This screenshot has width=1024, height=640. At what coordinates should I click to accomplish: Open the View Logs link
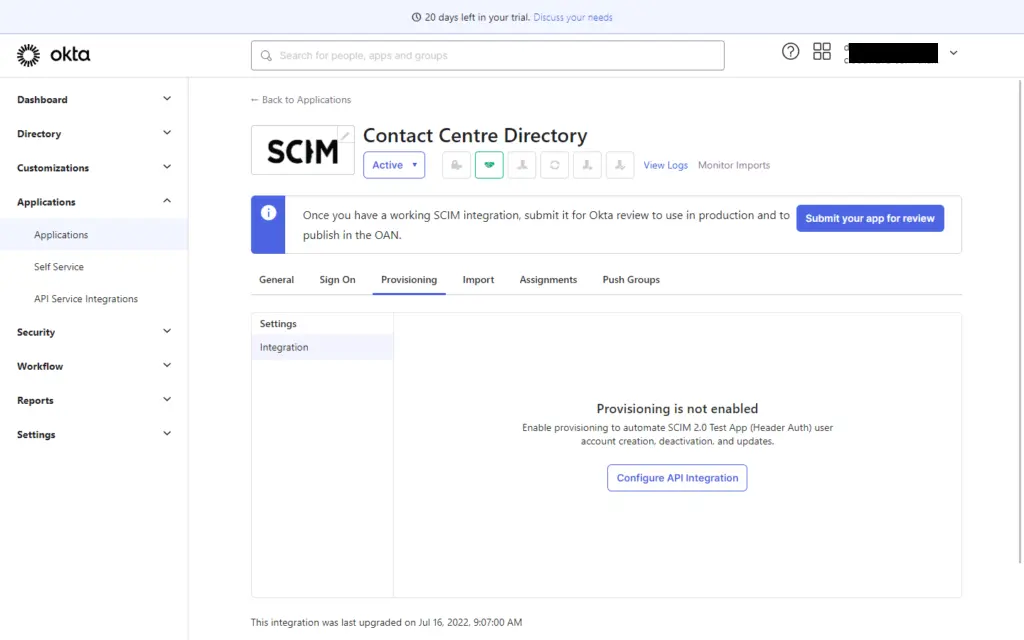click(x=665, y=164)
